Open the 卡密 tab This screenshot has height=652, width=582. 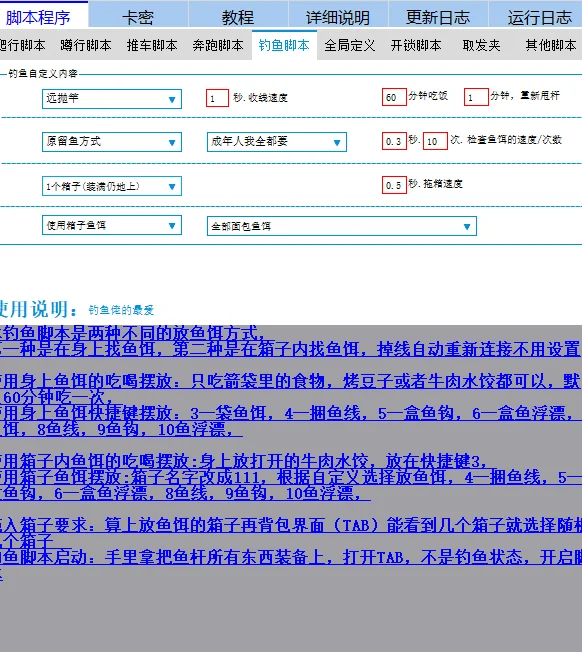coord(138,17)
